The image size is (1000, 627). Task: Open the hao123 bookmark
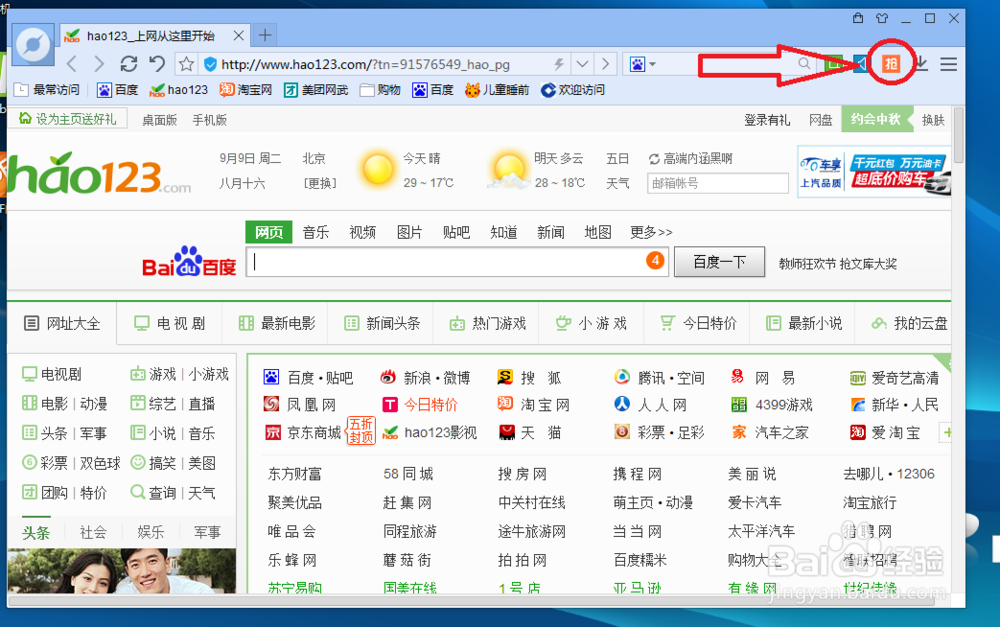(179, 90)
